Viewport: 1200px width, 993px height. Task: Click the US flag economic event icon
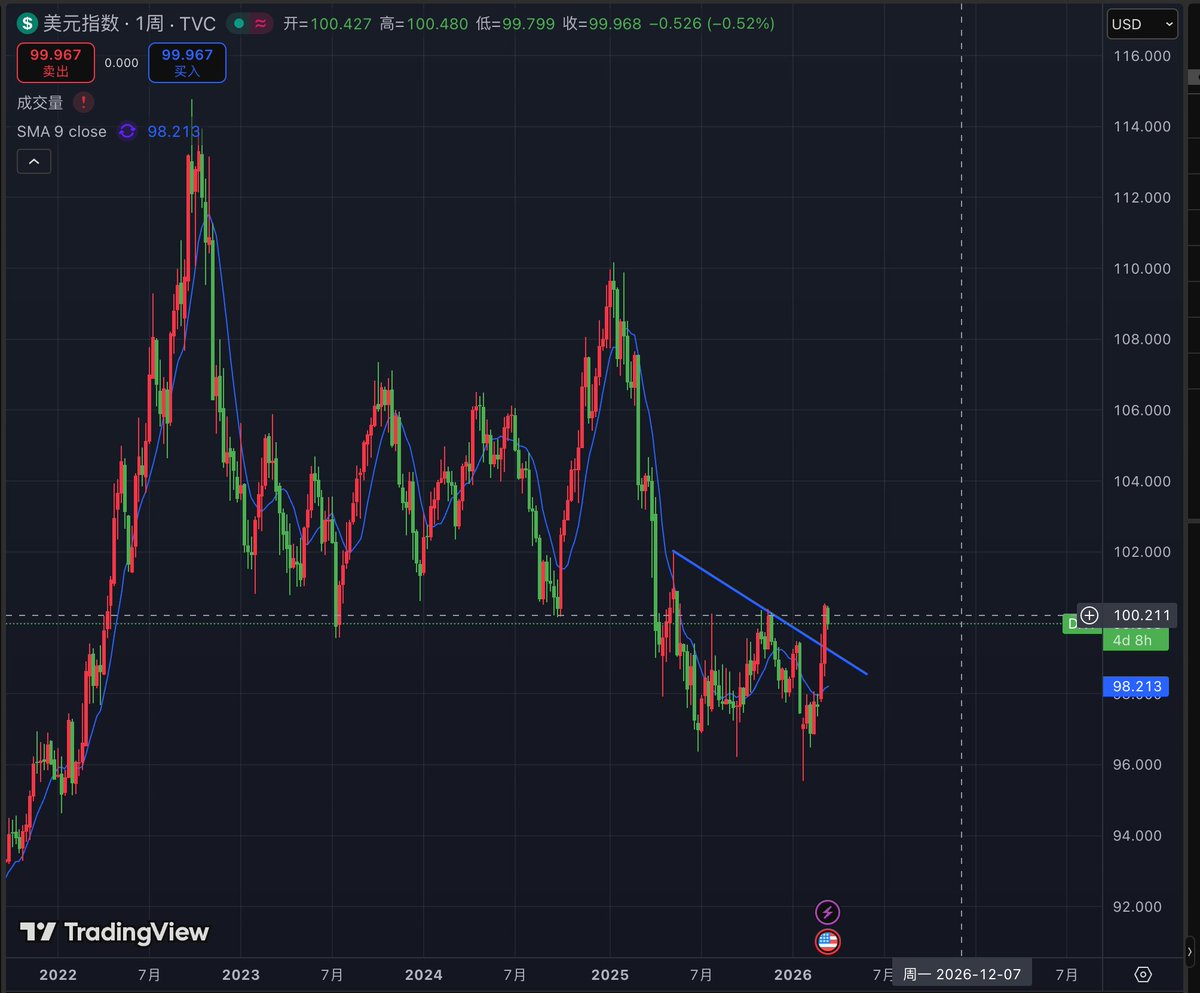(x=827, y=941)
